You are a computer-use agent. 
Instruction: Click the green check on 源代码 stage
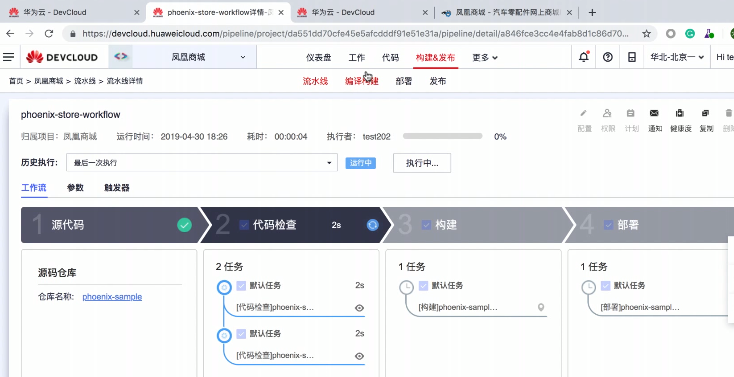184,225
